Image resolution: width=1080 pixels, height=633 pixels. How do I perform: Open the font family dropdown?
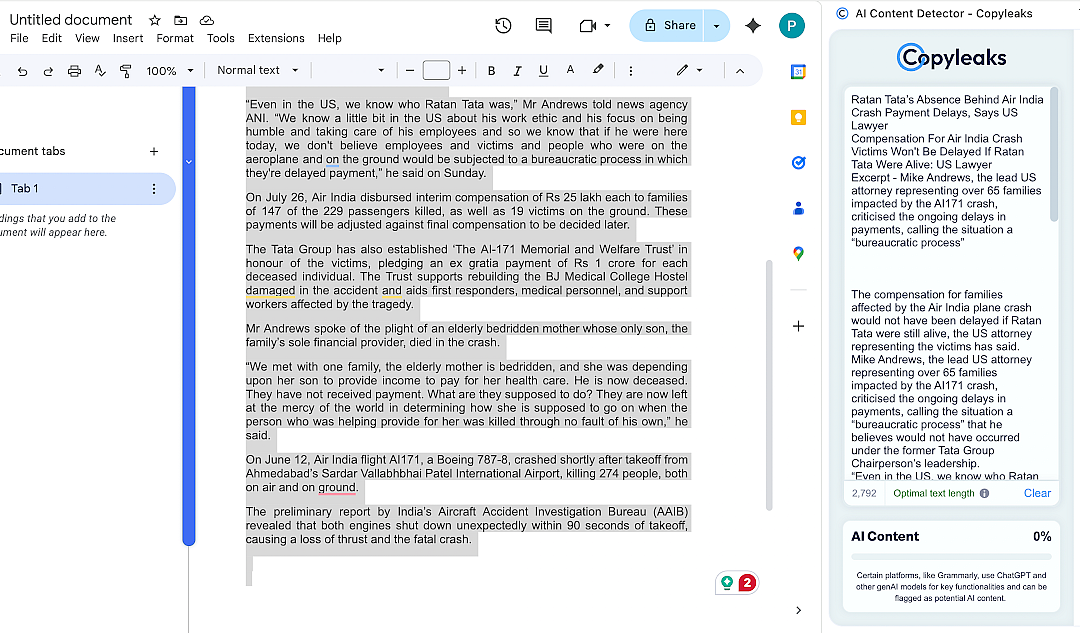click(x=351, y=70)
